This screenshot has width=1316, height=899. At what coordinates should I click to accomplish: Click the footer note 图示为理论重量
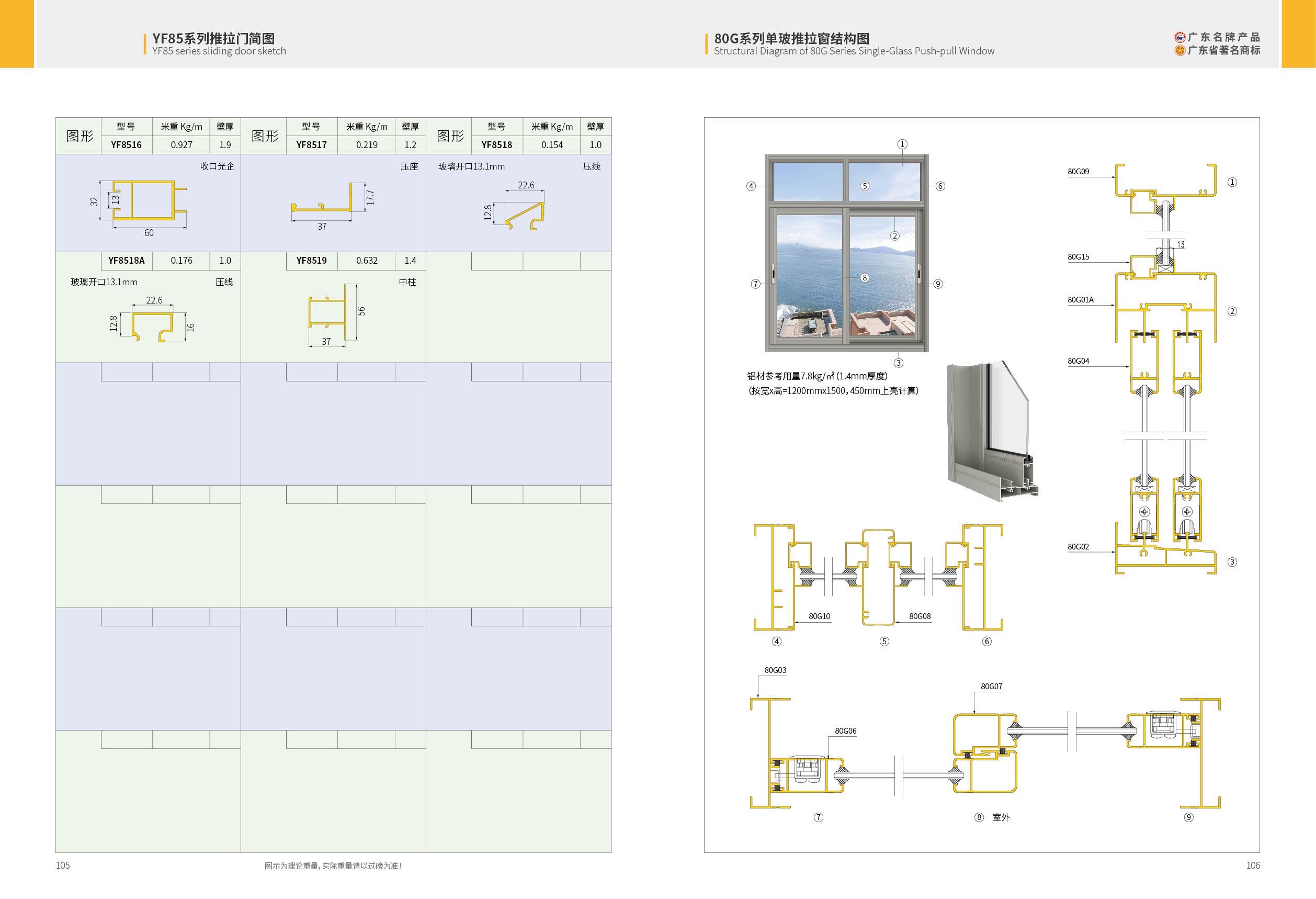(x=333, y=866)
